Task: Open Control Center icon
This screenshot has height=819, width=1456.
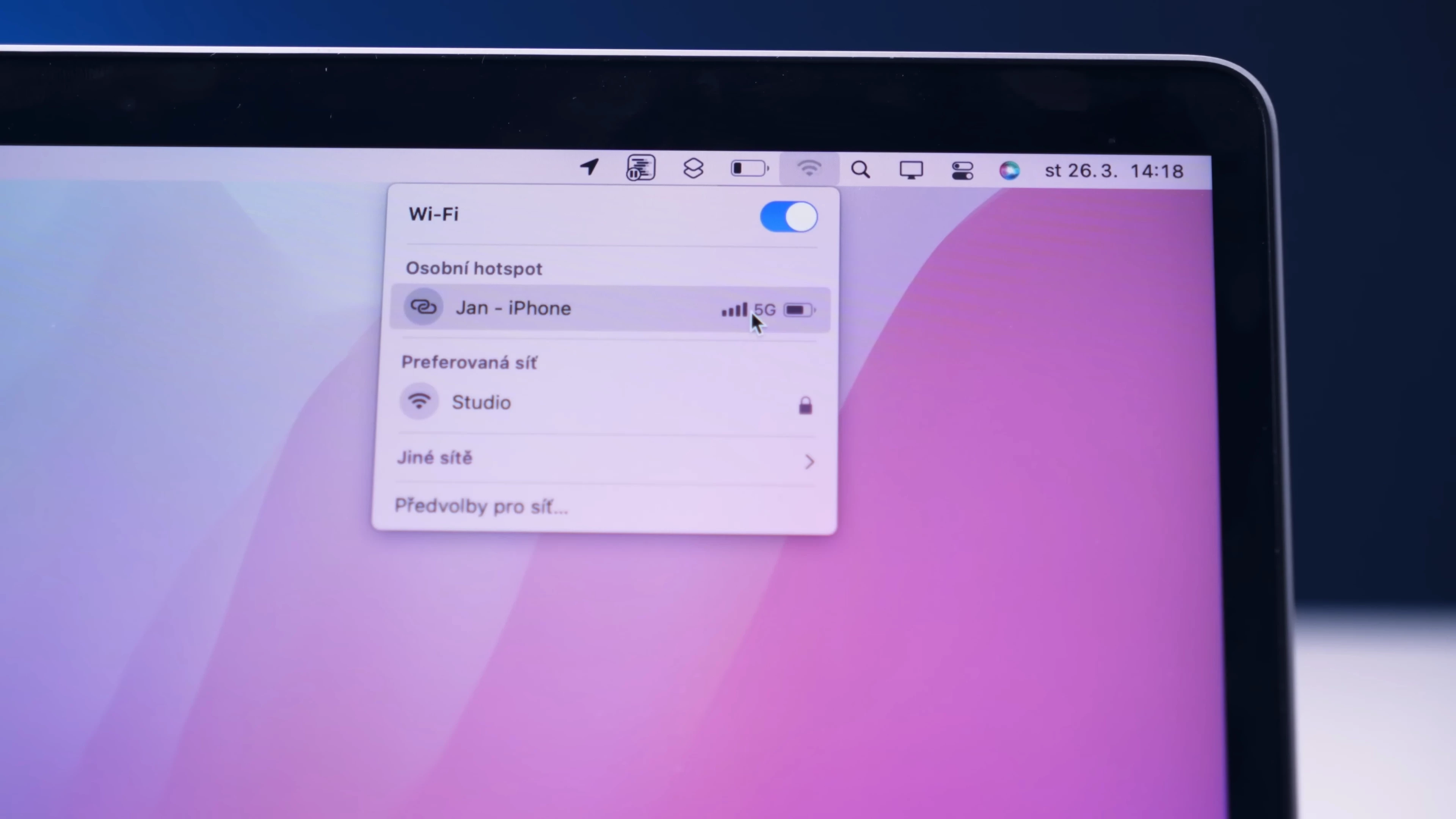Action: point(962,171)
